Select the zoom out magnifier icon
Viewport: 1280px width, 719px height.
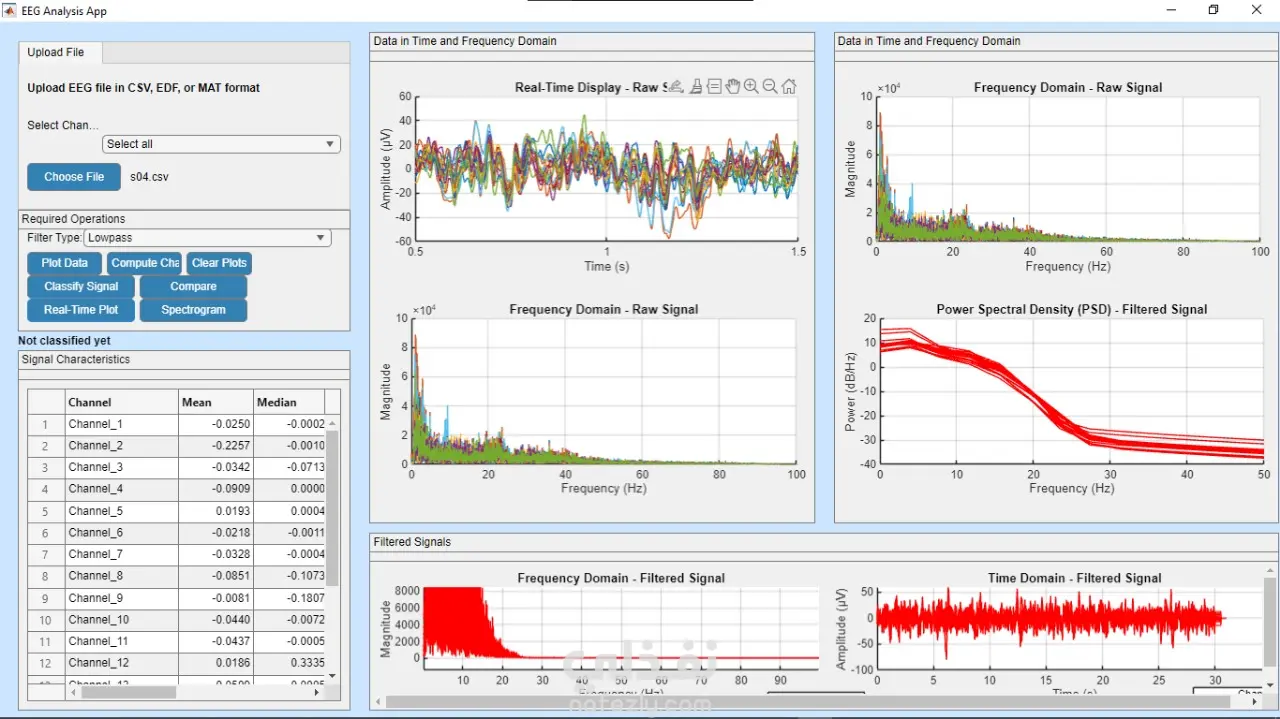point(770,87)
